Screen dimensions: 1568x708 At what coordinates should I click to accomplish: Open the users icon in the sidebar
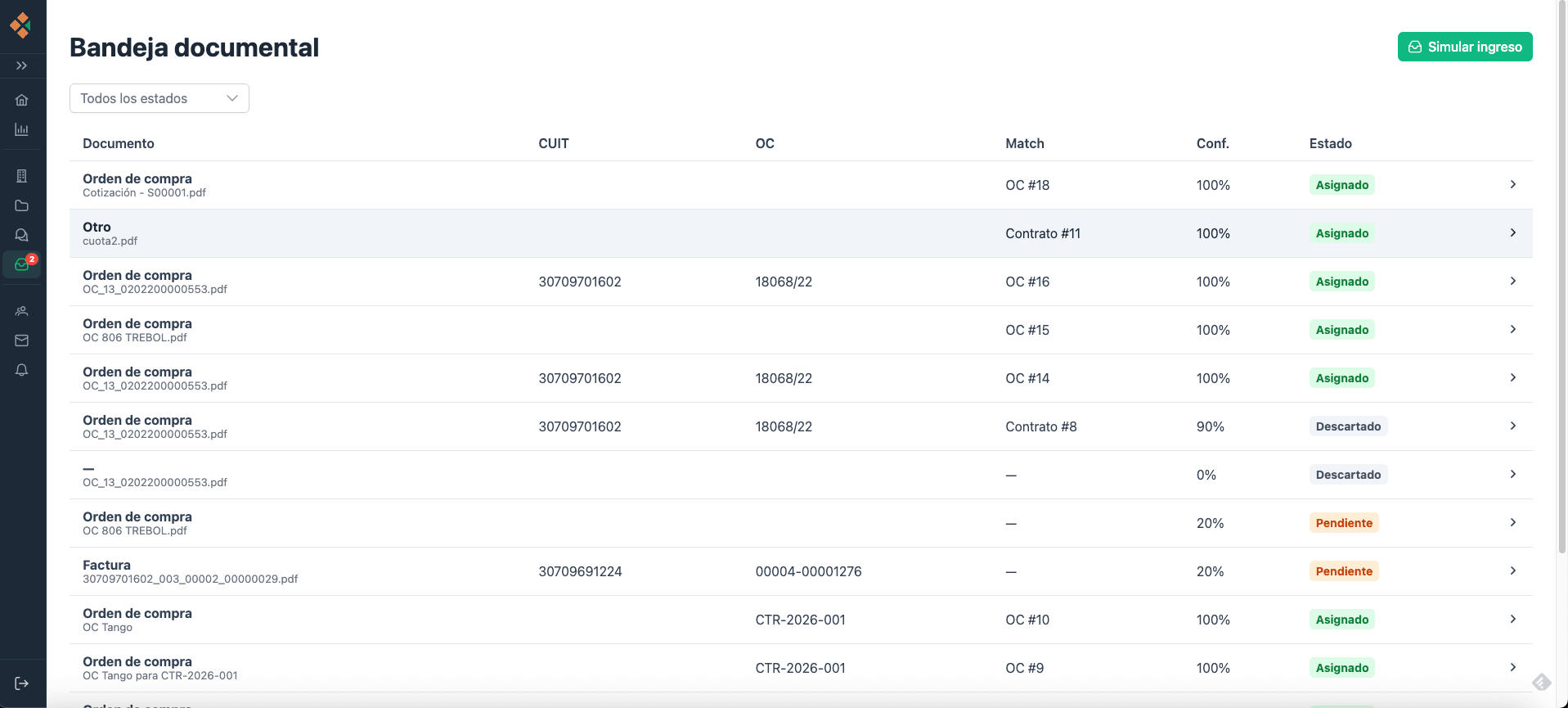22,311
